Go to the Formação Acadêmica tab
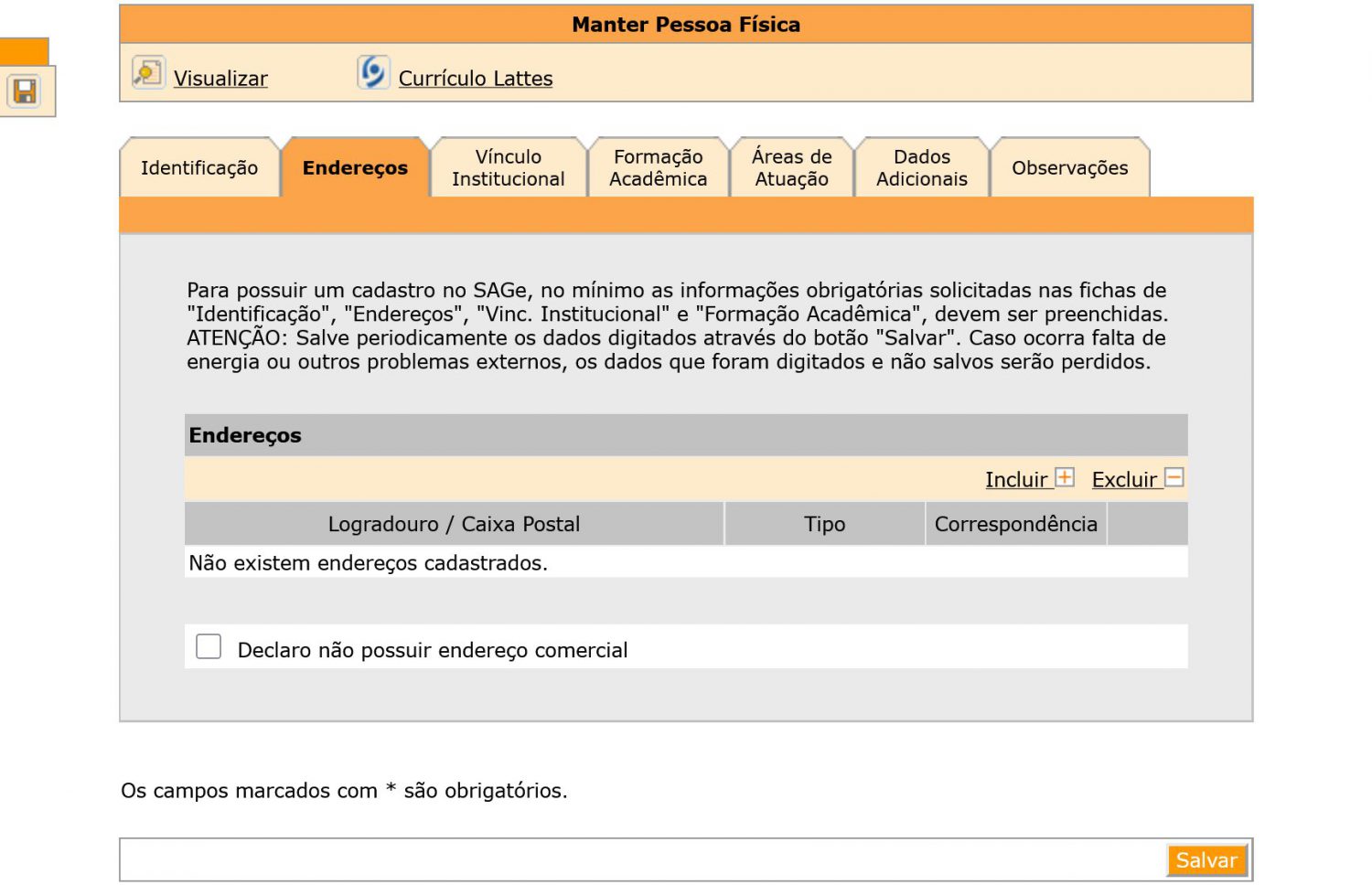This screenshot has height=885, width=1372. tap(658, 168)
